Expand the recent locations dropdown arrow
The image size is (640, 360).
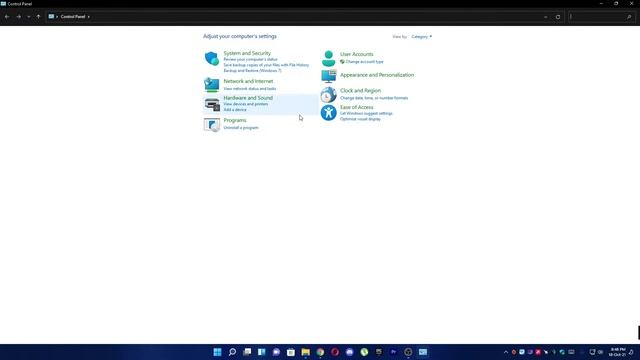(29, 17)
